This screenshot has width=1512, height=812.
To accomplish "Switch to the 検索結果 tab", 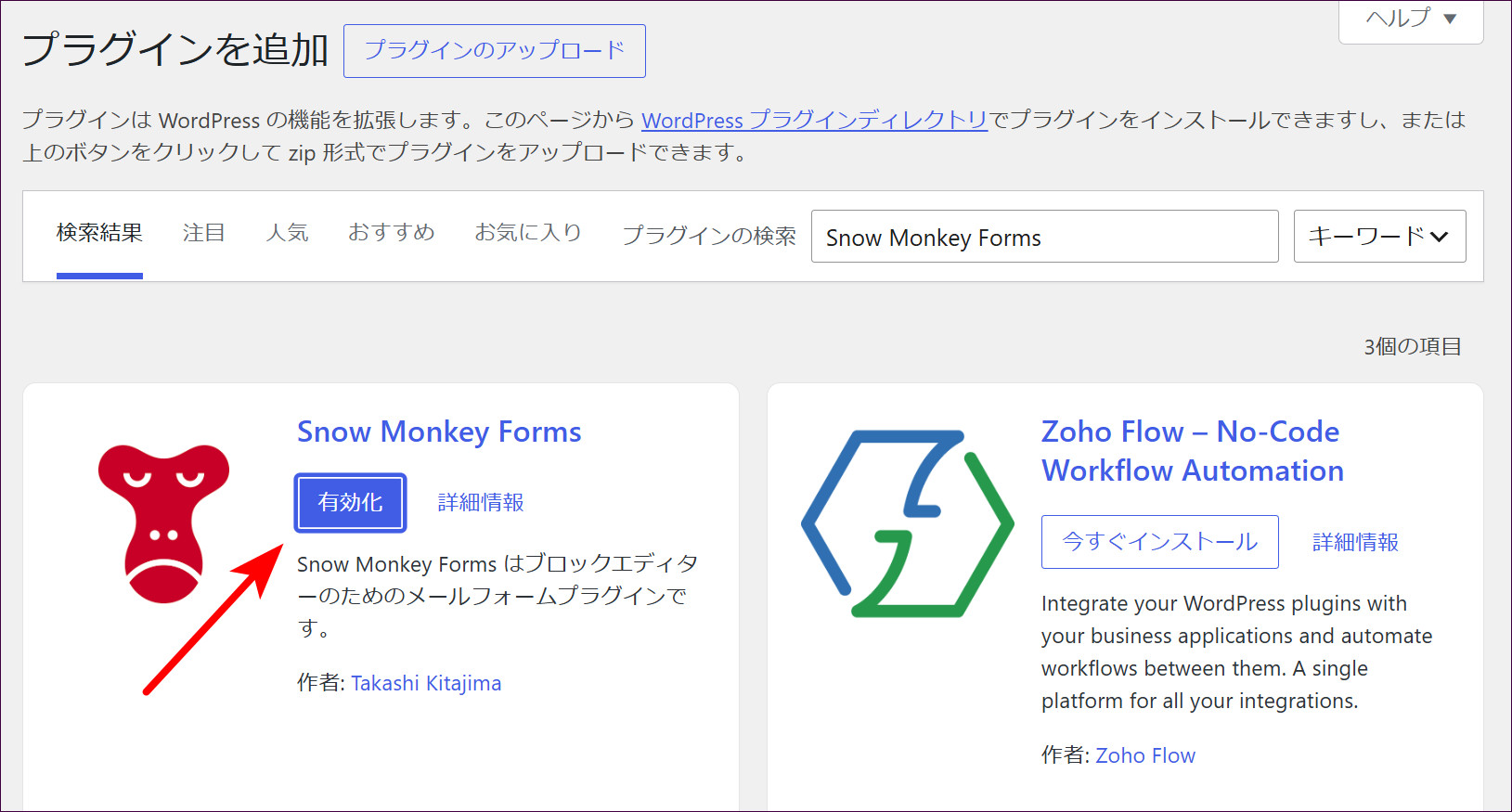I will (x=99, y=233).
